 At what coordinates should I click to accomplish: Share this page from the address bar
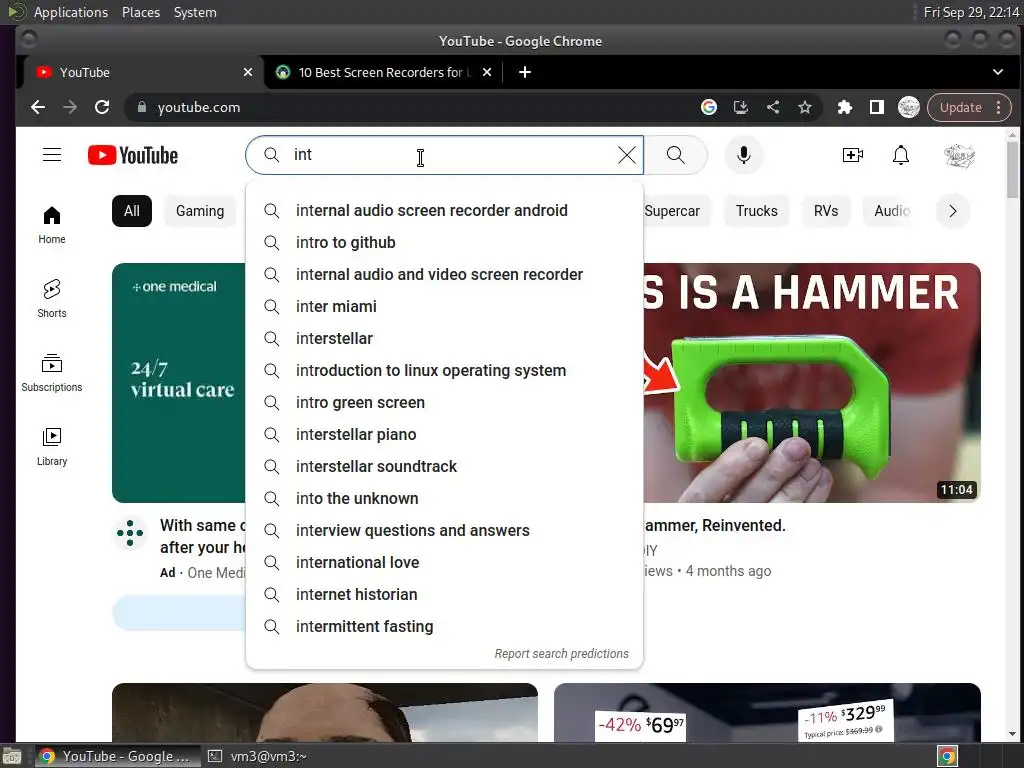773,107
